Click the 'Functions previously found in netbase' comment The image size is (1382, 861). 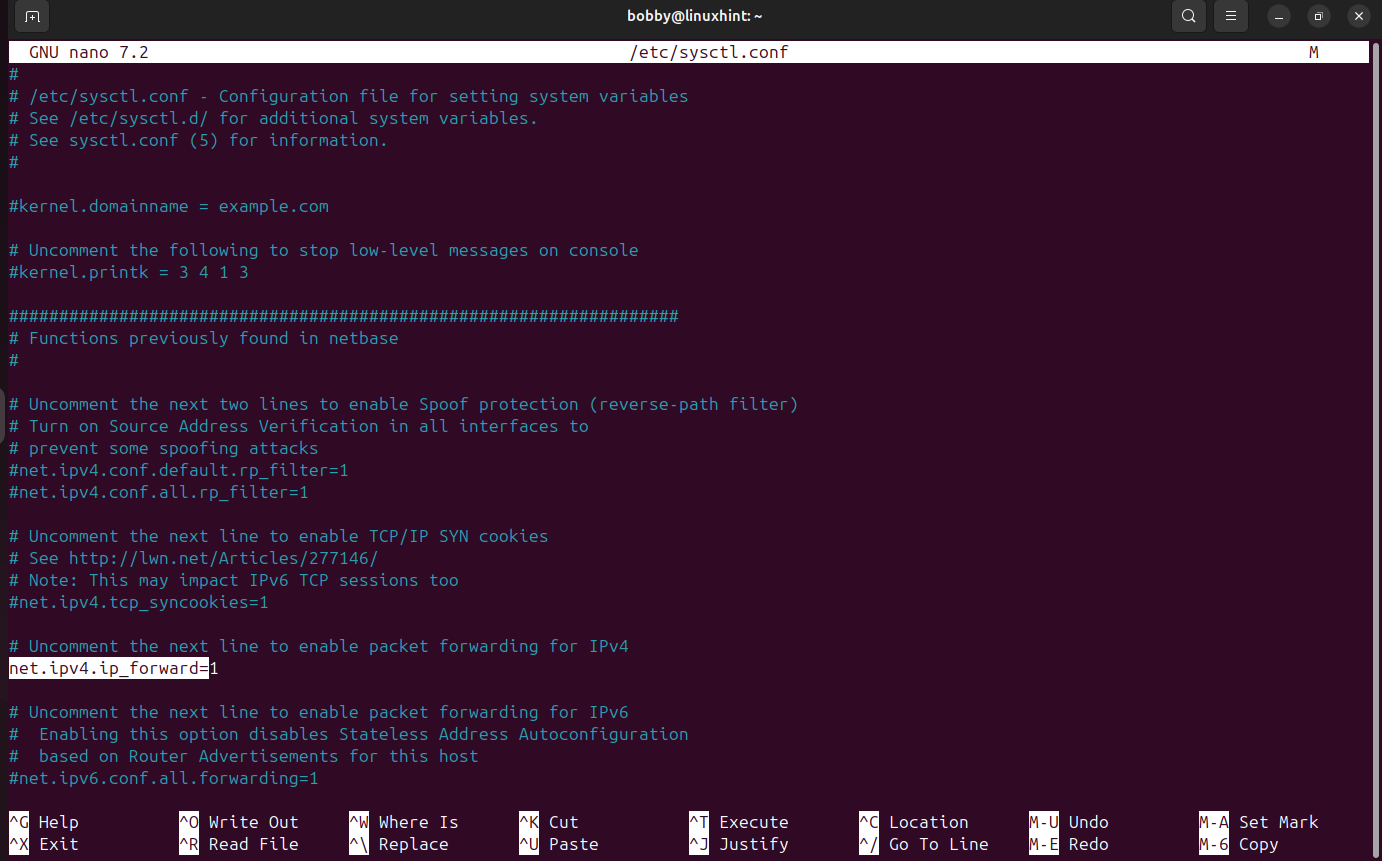(x=204, y=338)
